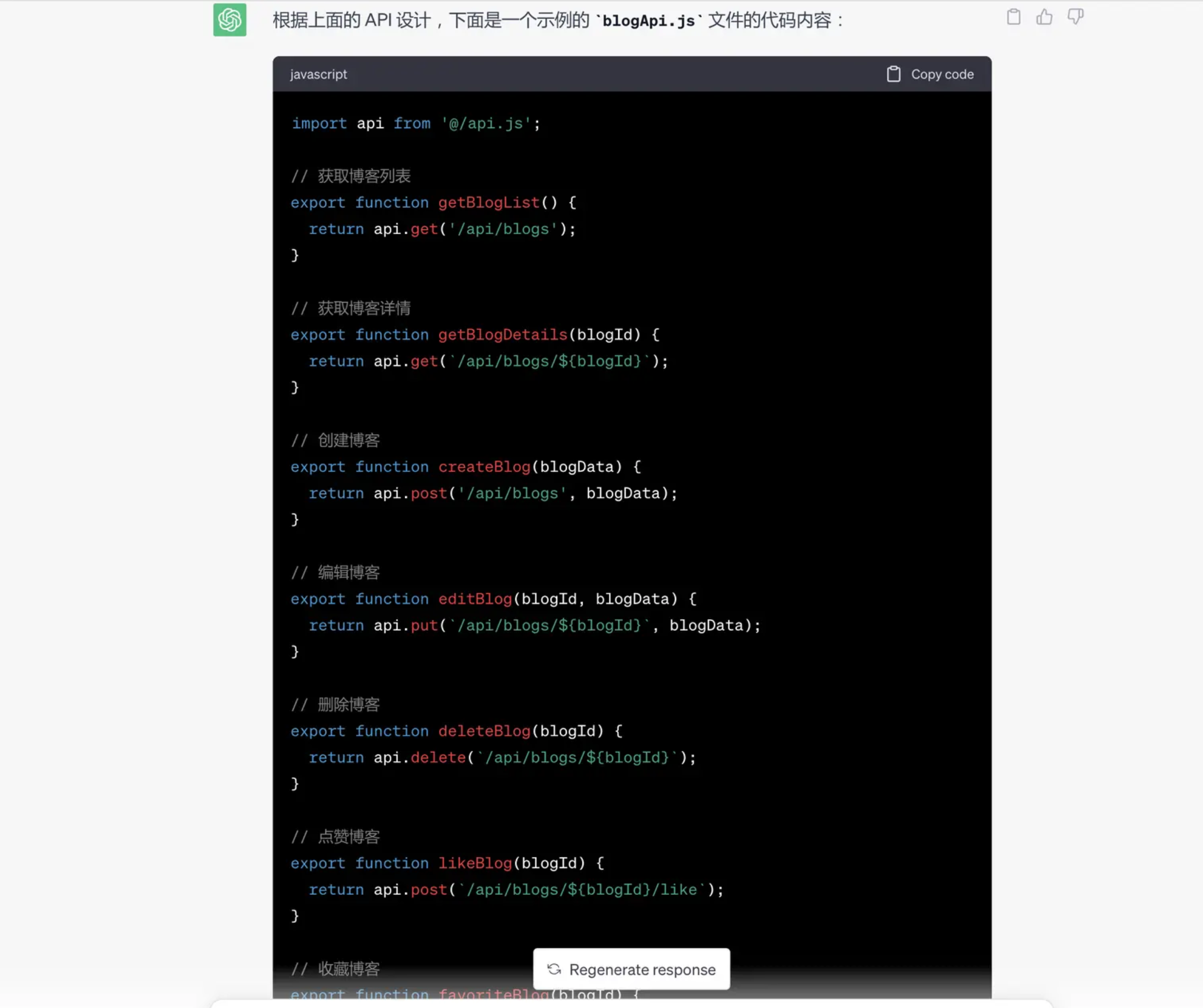
Task: Click the blogApi.js inline code in the intro
Action: pyautogui.click(x=648, y=21)
